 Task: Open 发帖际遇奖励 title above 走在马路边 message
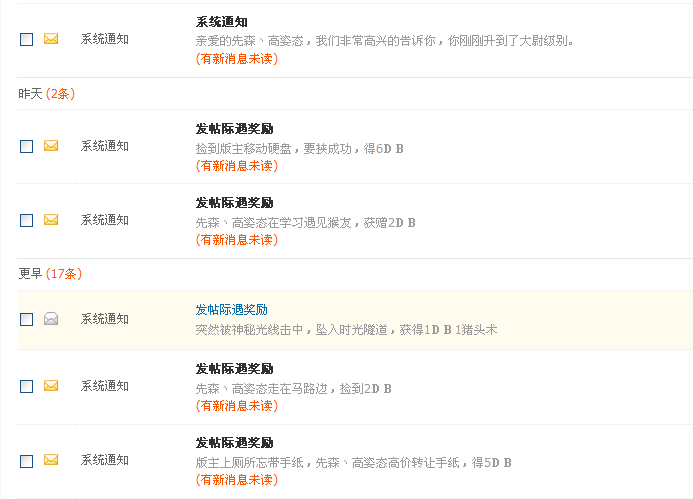coord(234,369)
